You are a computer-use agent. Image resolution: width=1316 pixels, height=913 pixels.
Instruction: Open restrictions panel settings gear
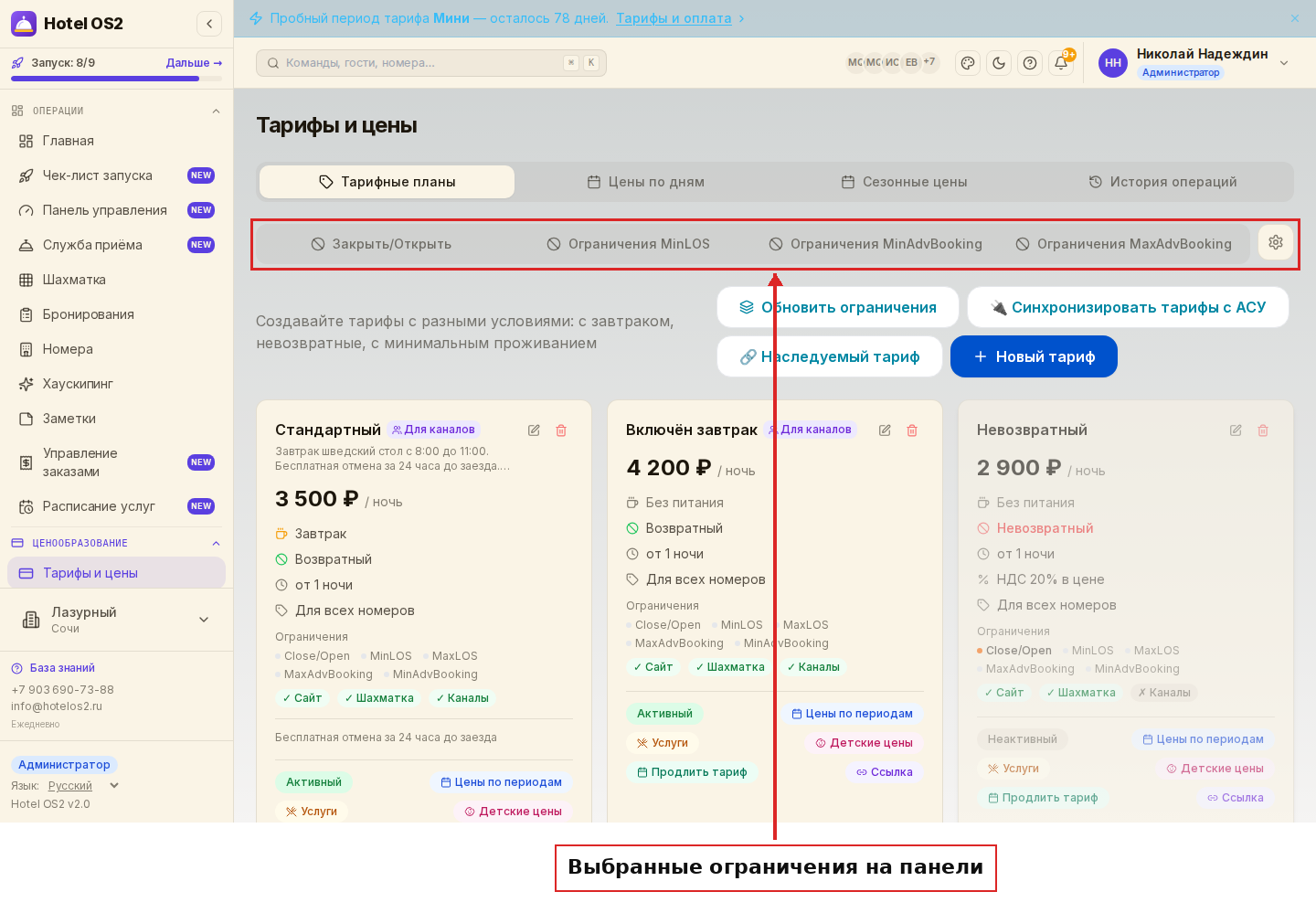1276,242
